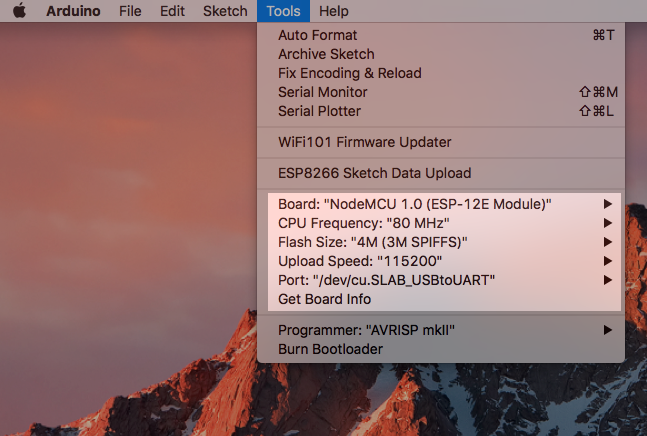This screenshot has width=647, height=436.
Task: Open the Serial Monitor
Action: 441,92
